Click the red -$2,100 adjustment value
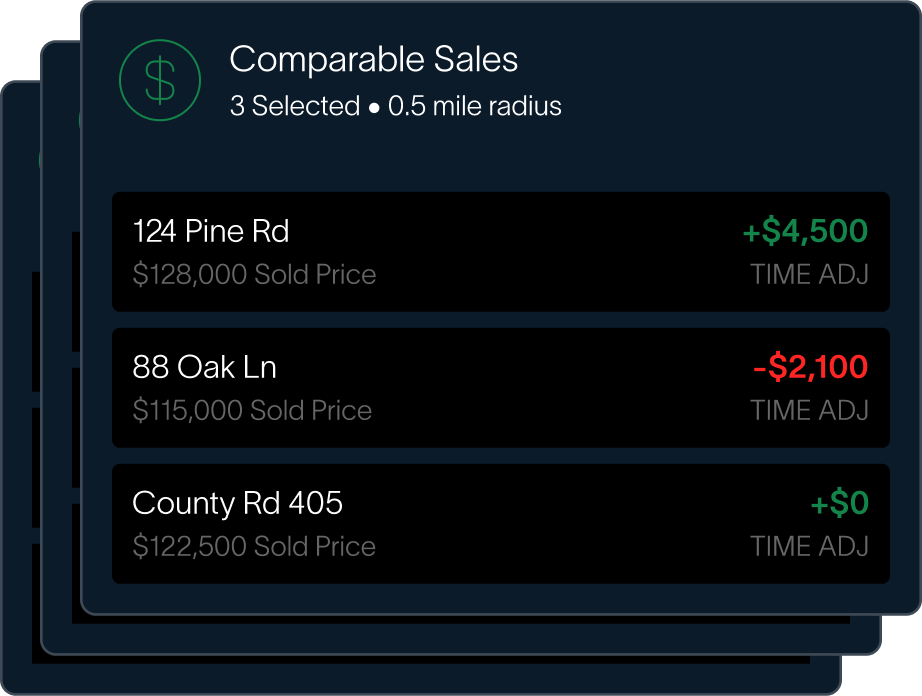This screenshot has height=696, width=922. coord(810,368)
